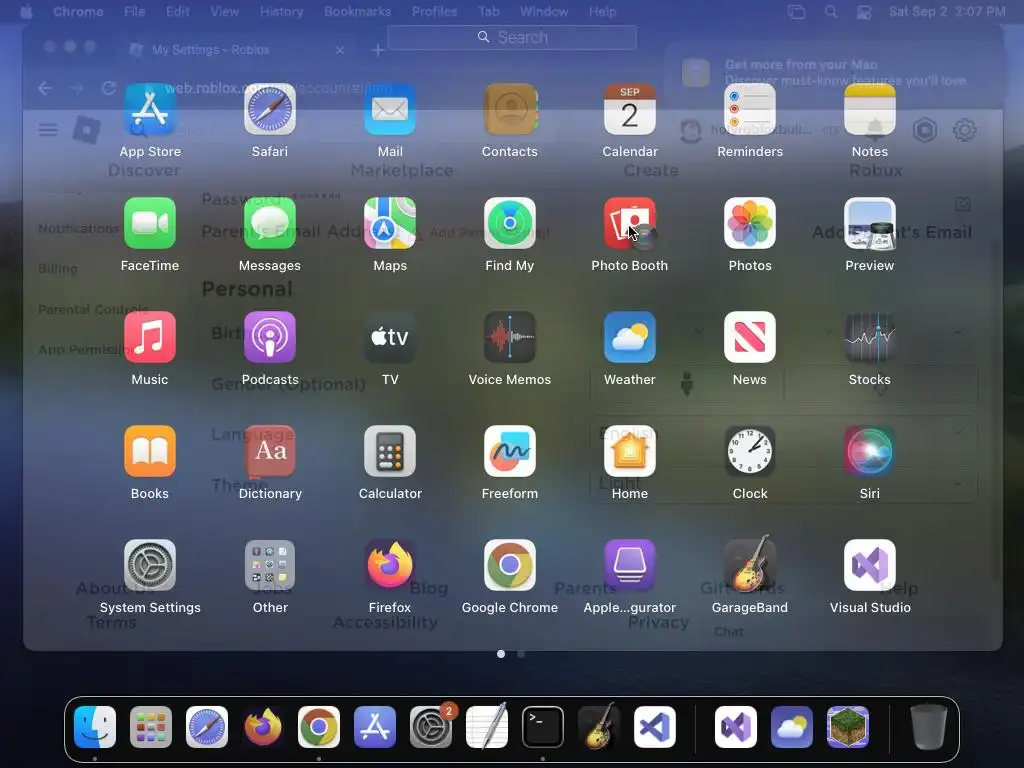This screenshot has height=768, width=1024.
Task: Open GarageBand from Launchpad grid
Action: point(750,565)
